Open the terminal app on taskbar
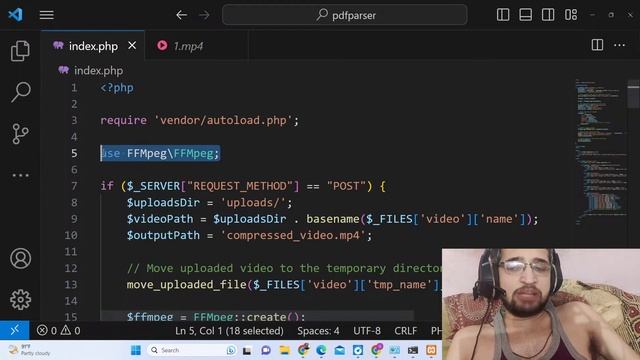Image resolution: width=640 pixels, height=360 pixels. coord(413,350)
